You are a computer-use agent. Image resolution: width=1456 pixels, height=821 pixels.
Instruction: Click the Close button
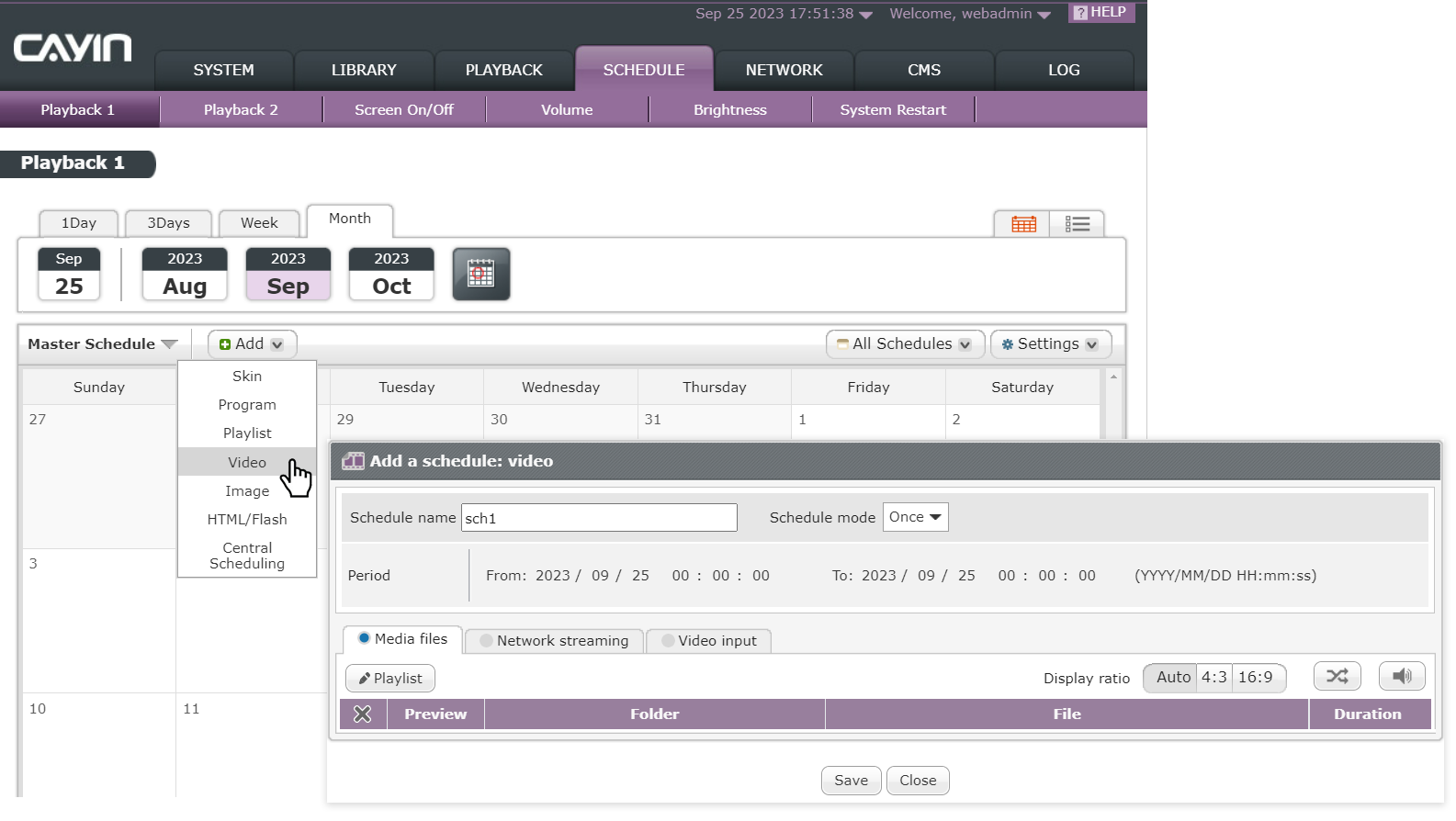(x=918, y=780)
